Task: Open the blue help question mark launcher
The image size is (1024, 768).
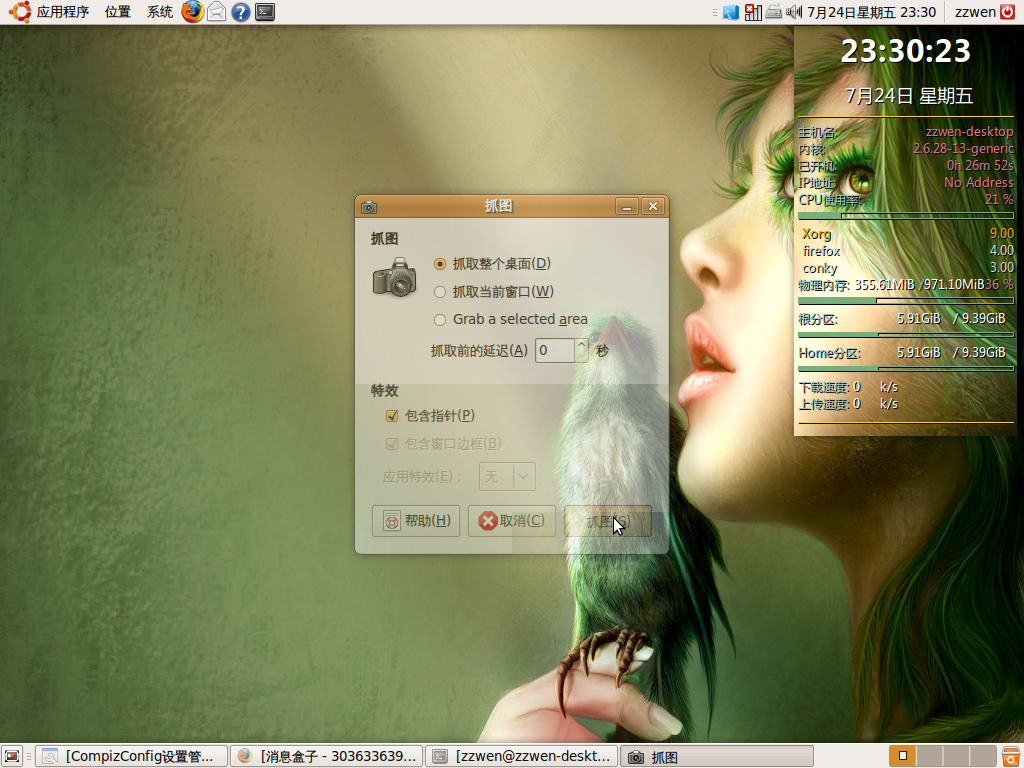Action: pyautogui.click(x=241, y=12)
